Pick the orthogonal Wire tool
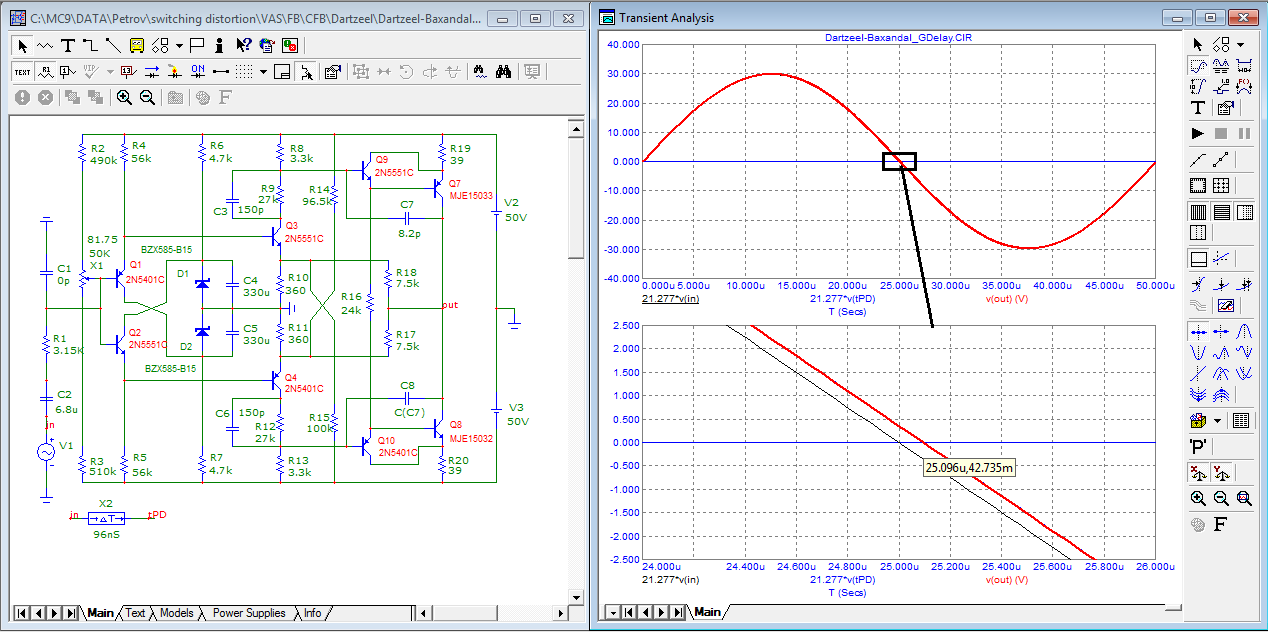 pos(90,45)
